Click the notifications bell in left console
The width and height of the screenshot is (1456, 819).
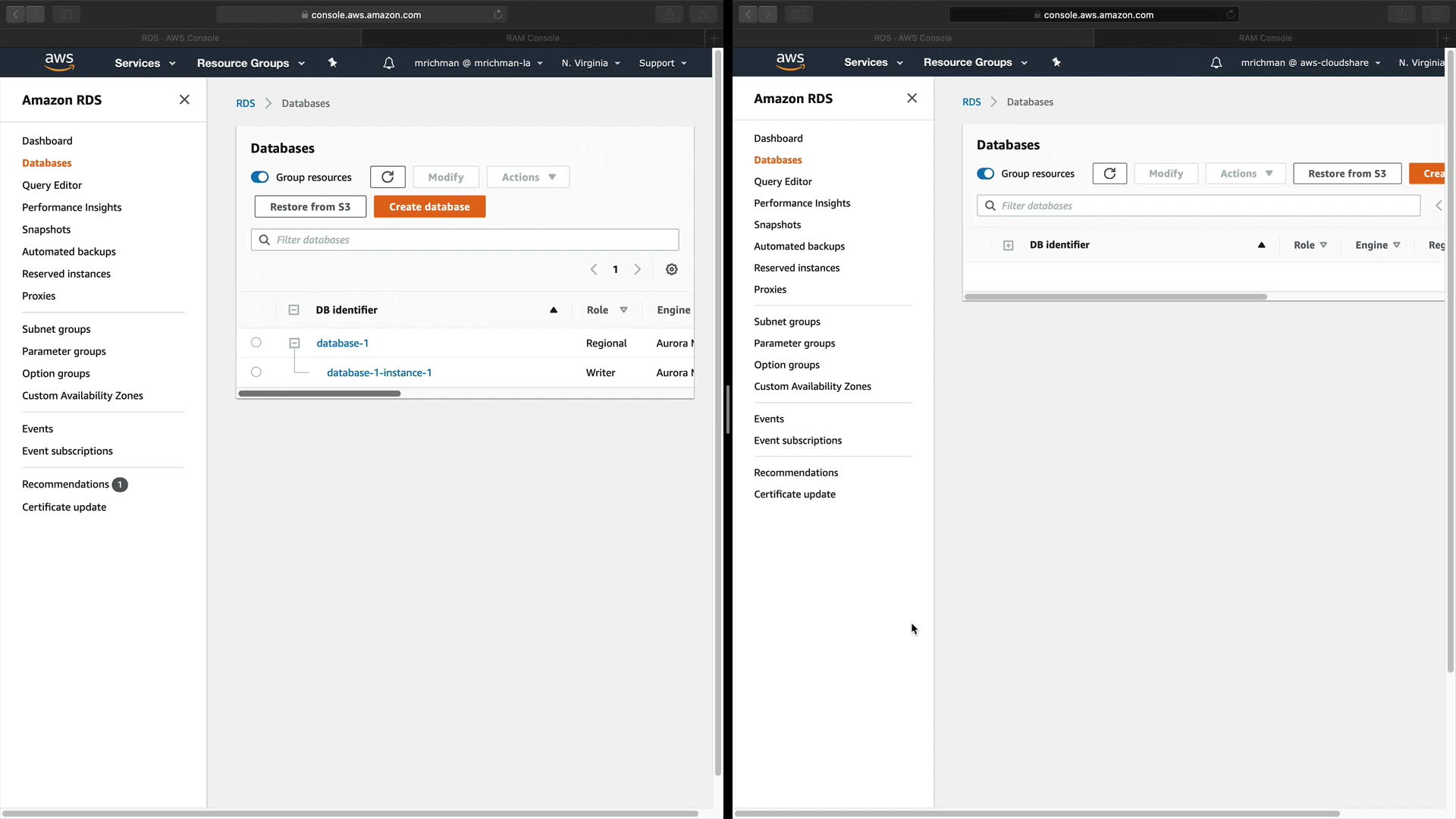[388, 63]
